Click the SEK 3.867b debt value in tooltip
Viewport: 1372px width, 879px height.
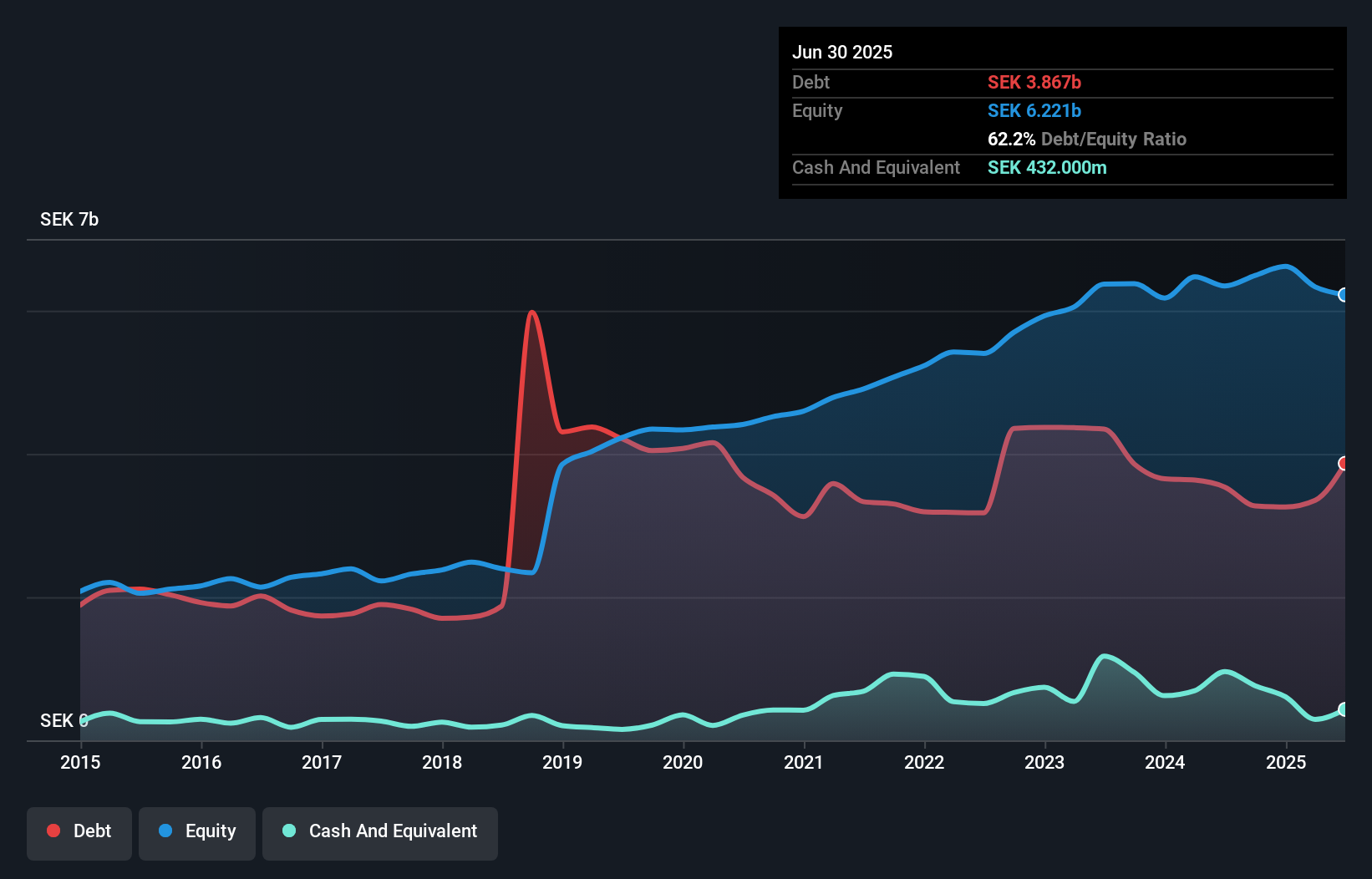tap(1034, 82)
